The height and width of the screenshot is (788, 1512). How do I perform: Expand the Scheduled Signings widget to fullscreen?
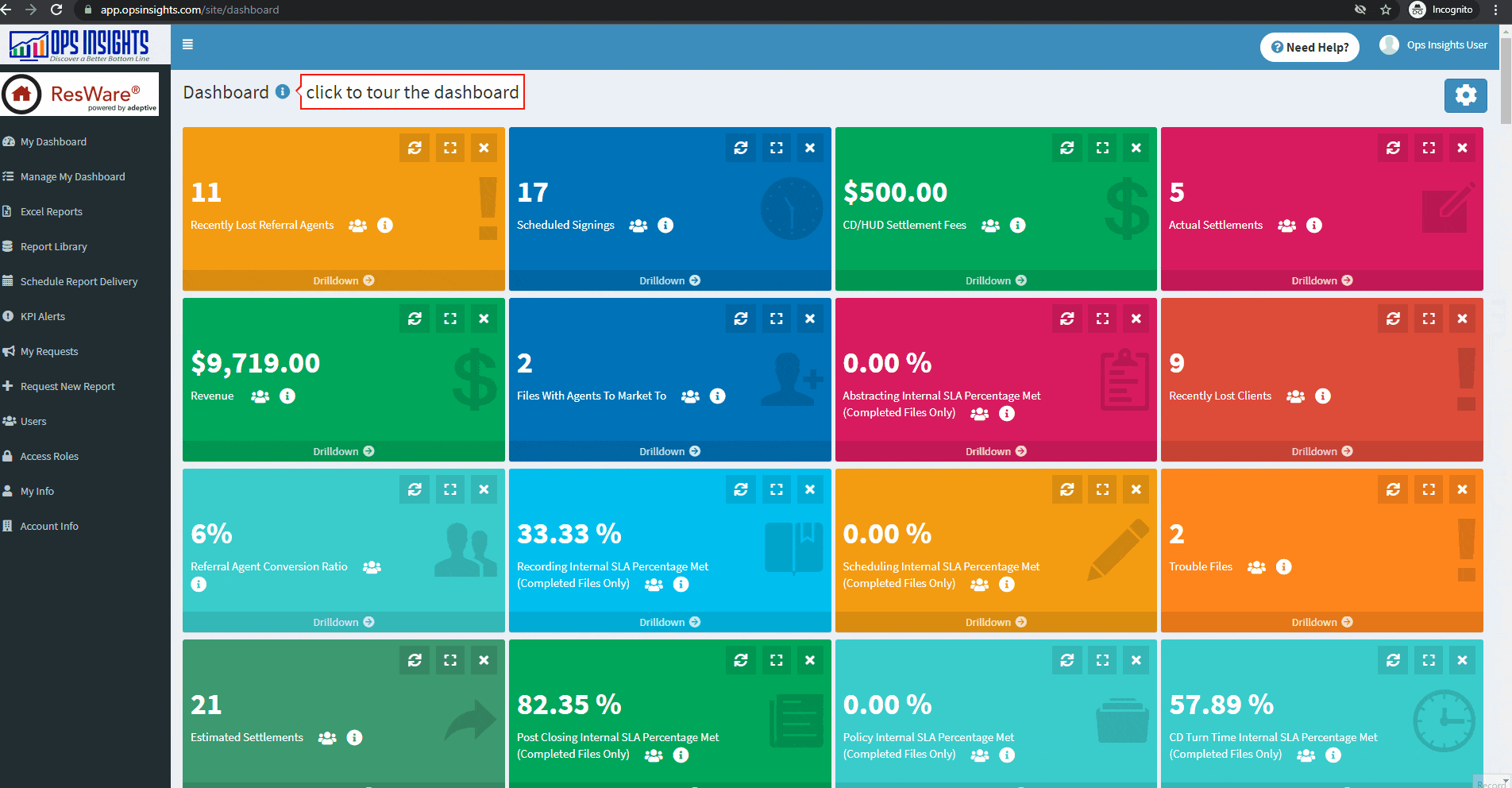point(776,147)
